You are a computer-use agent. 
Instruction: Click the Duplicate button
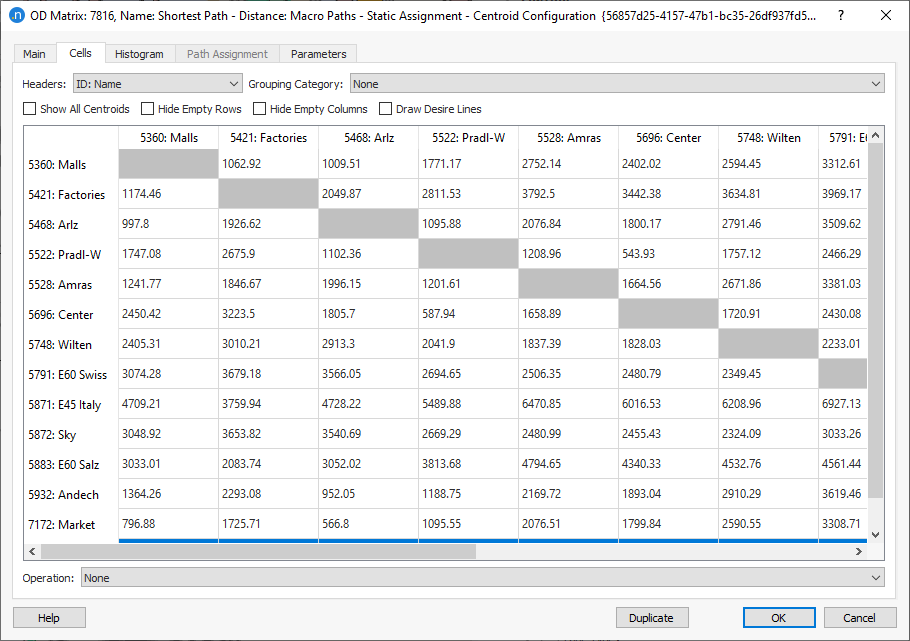652,618
